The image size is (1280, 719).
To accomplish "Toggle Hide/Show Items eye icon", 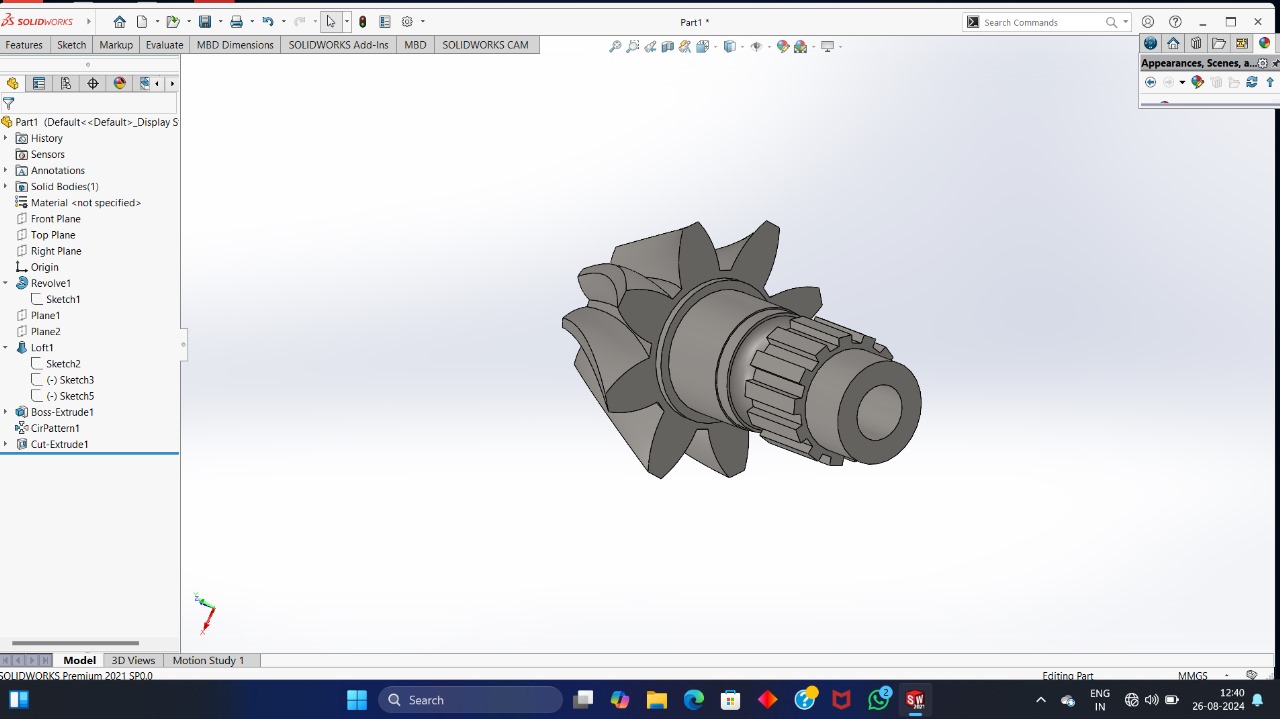I will 756,46.
